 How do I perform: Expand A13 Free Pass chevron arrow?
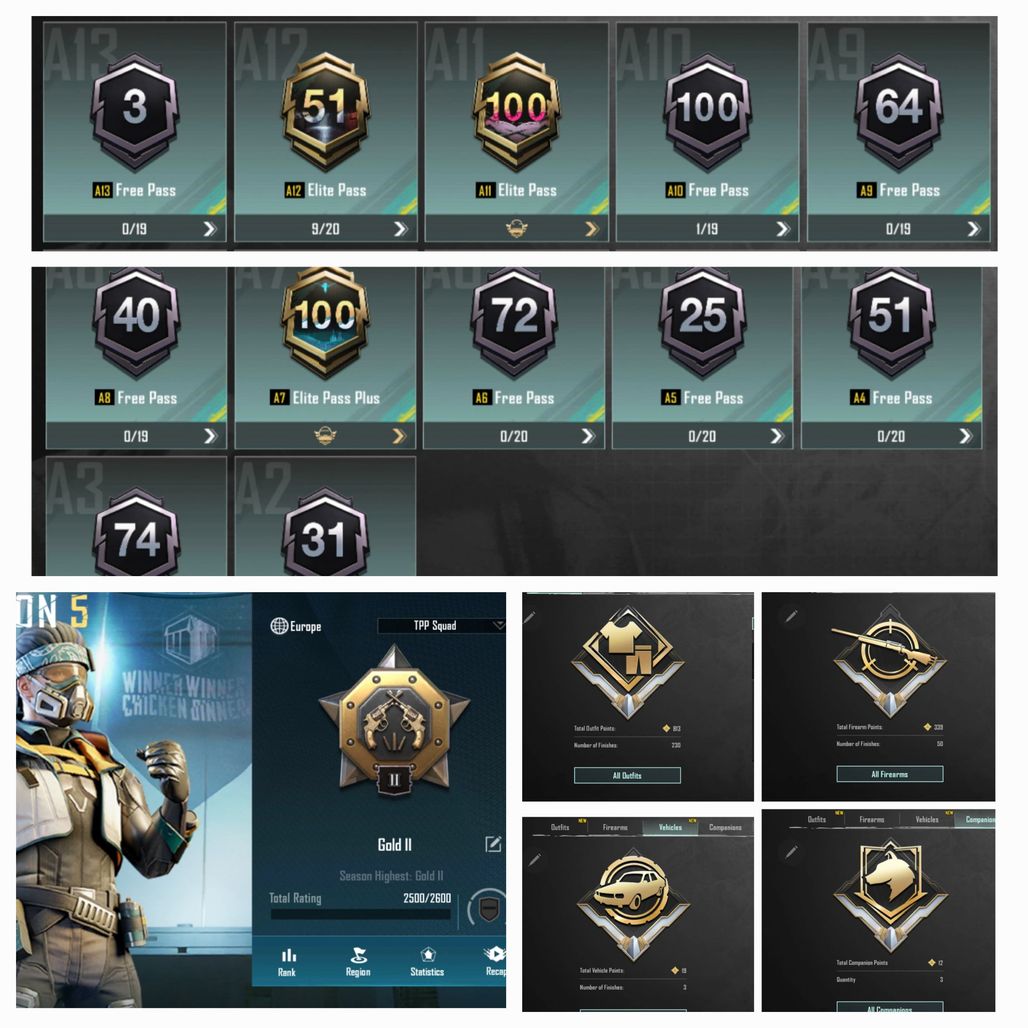coord(210,229)
